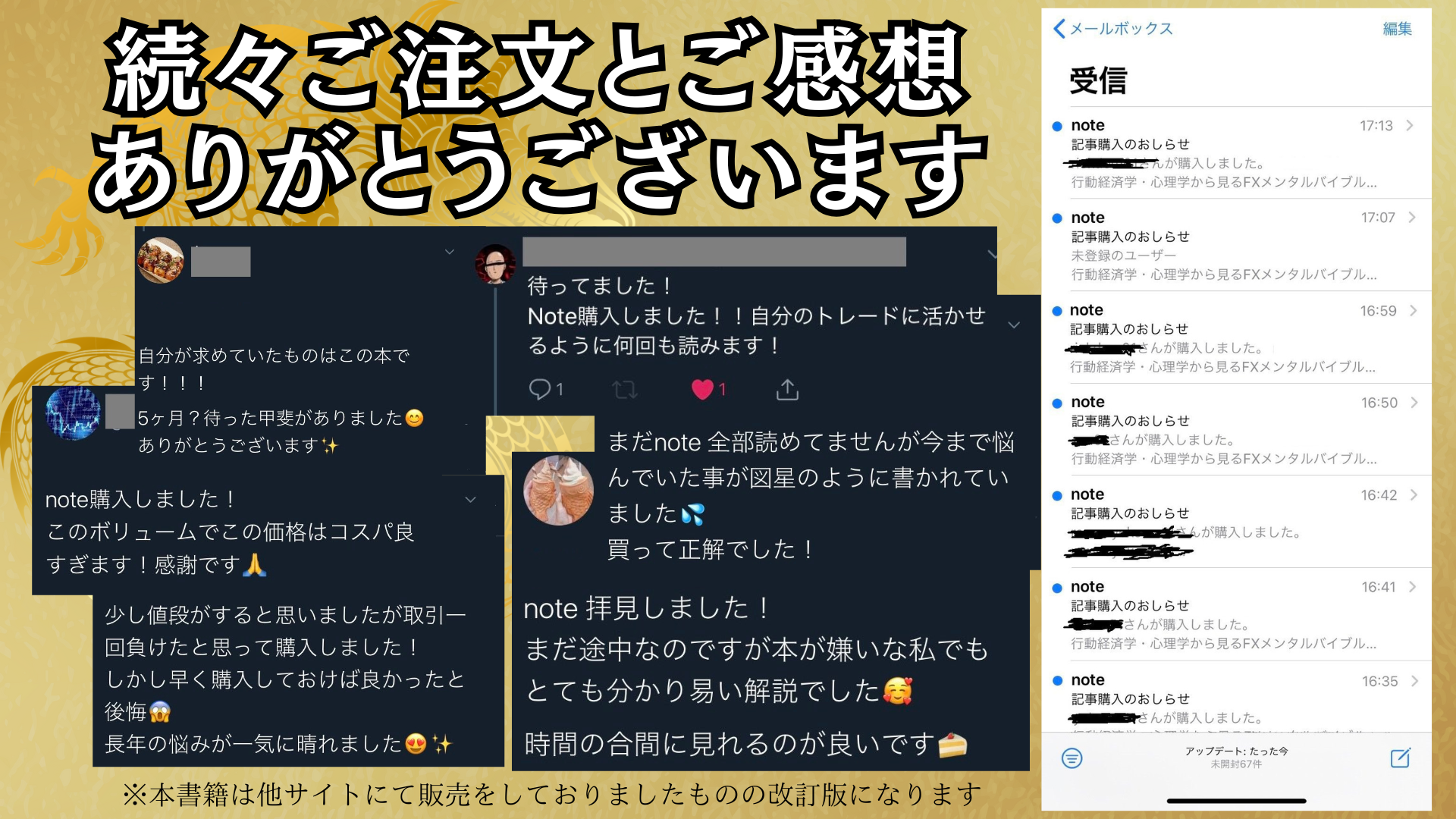Tap the blue unread dot at 16:42 email
The height and width of the screenshot is (819, 1456).
click(1057, 495)
